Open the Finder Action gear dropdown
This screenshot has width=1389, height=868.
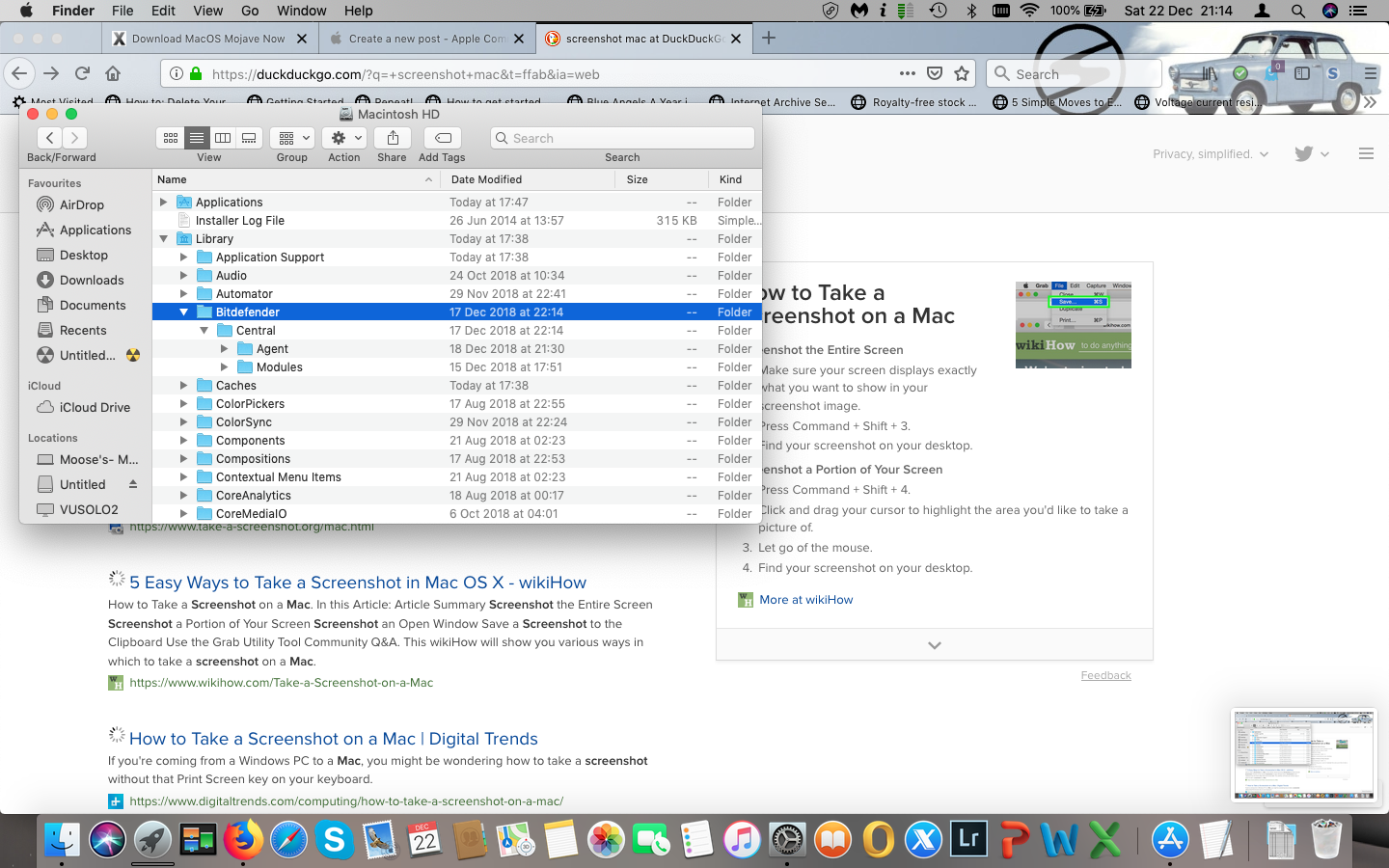(x=344, y=138)
